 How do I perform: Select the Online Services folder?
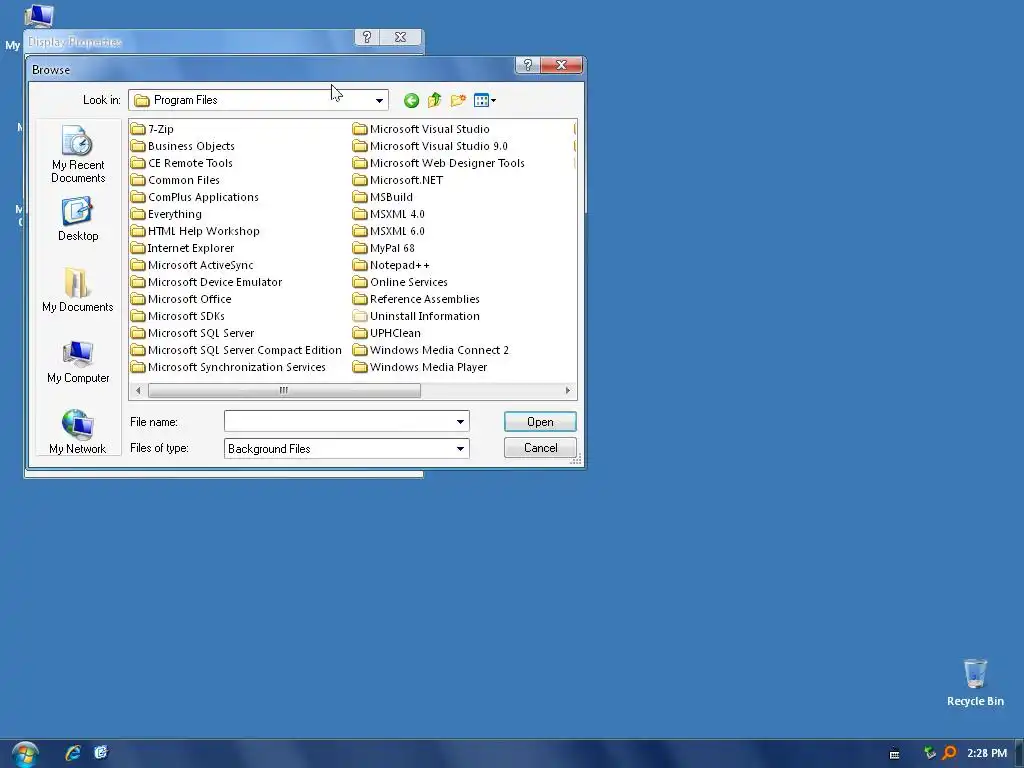pos(400,282)
